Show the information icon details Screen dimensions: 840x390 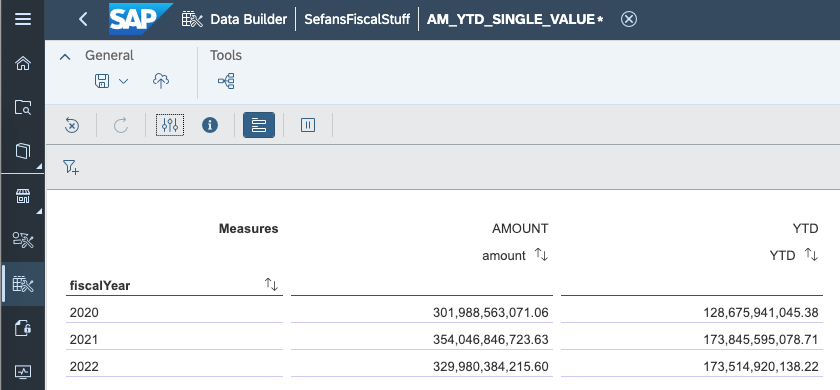tap(209, 125)
